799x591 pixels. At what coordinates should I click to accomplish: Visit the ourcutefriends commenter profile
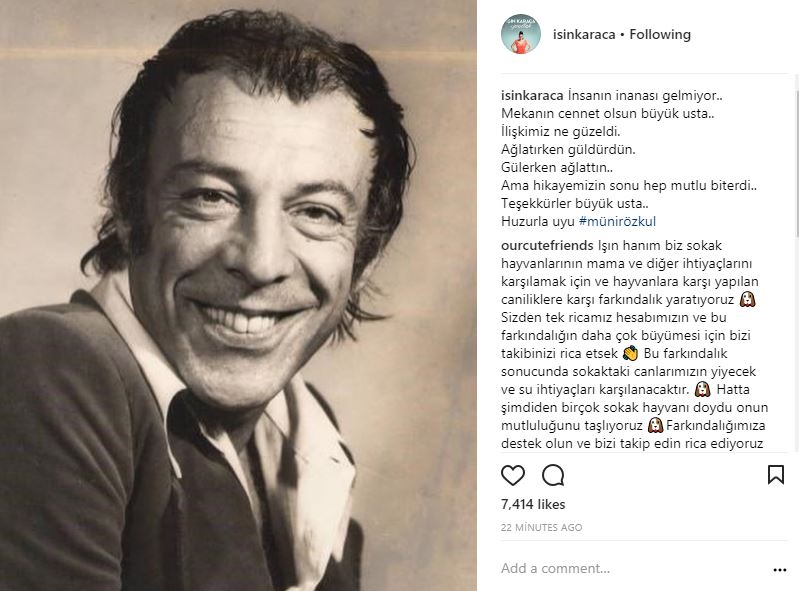point(546,245)
